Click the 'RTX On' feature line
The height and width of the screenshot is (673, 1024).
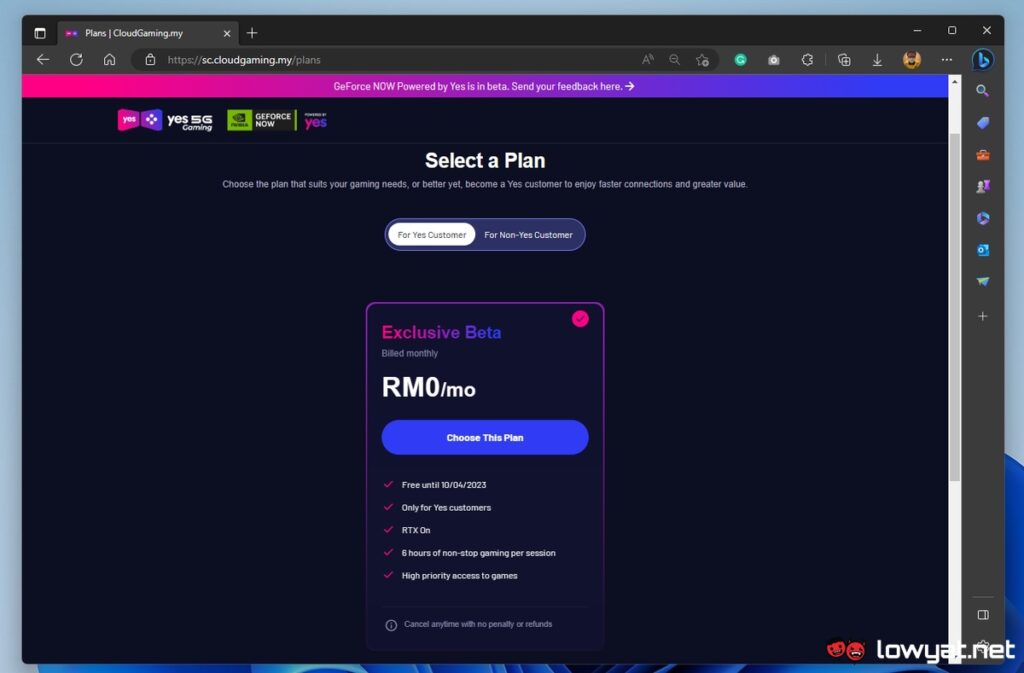[x=415, y=530]
